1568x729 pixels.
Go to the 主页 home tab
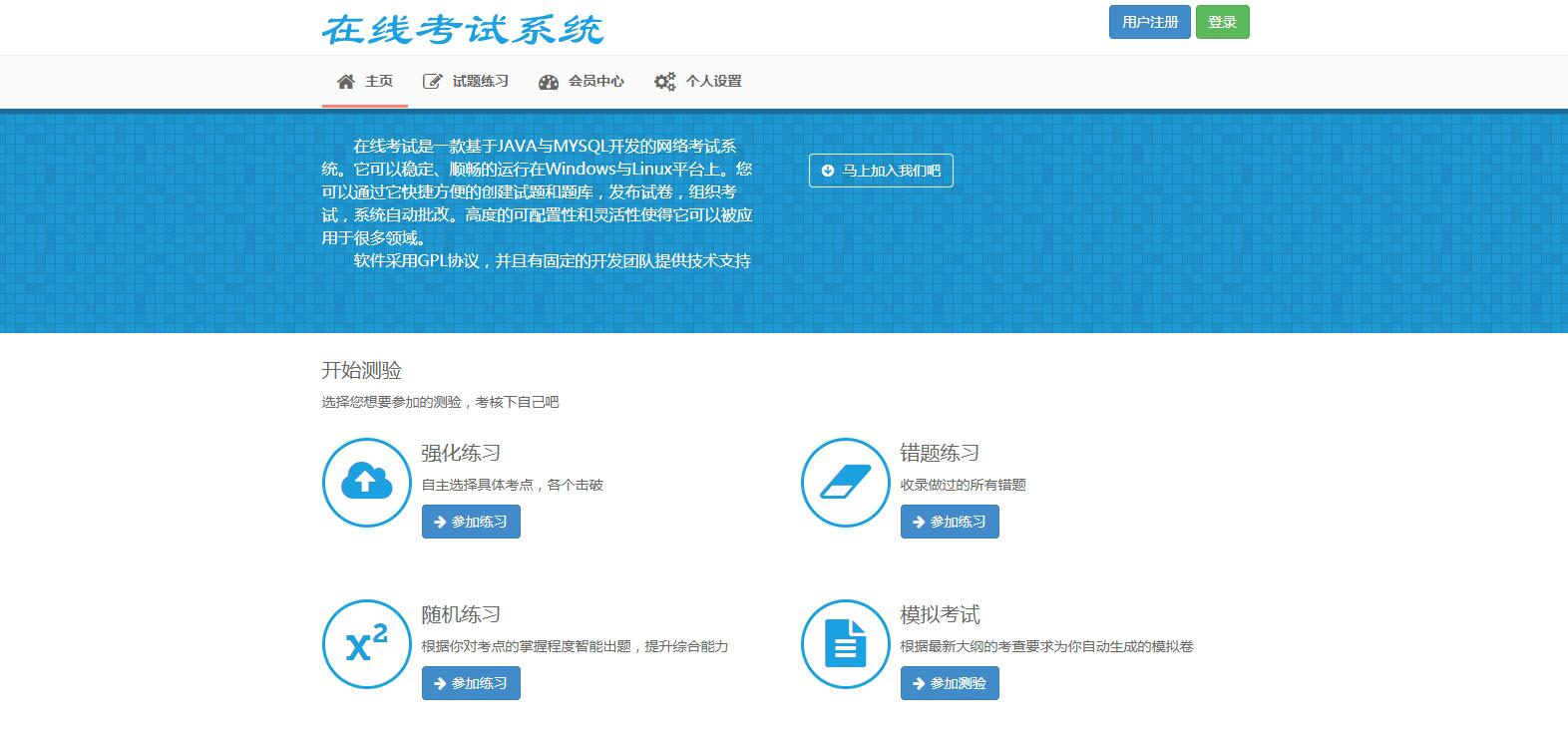pos(365,81)
